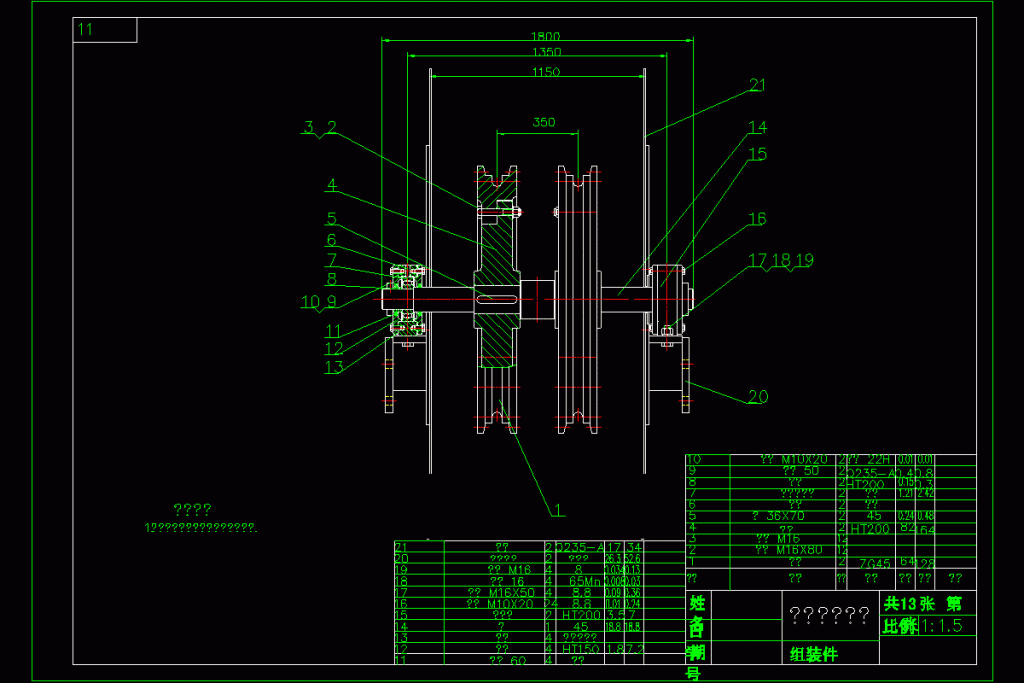Click the 组装件 title block cell
This screenshot has width=1024, height=683.
[x=813, y=654]
